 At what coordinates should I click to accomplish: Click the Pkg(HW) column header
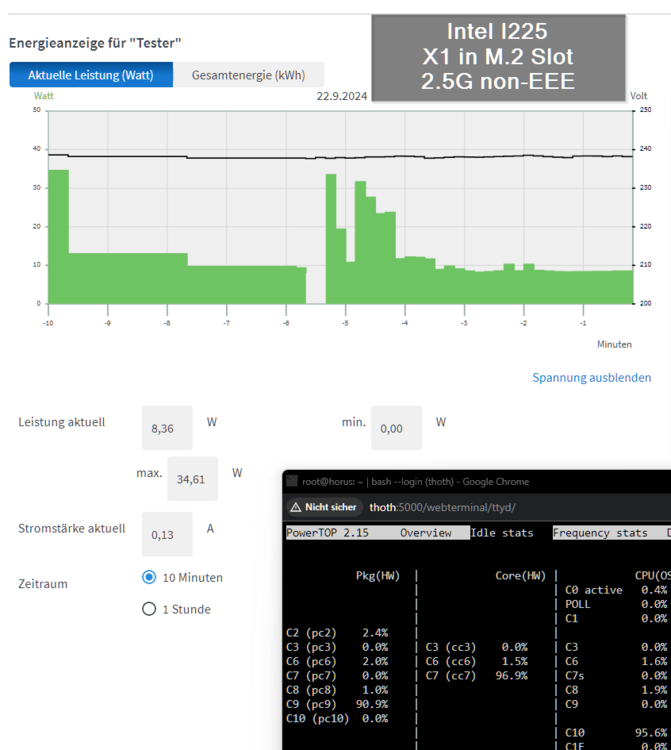click(x=377, y=575)
